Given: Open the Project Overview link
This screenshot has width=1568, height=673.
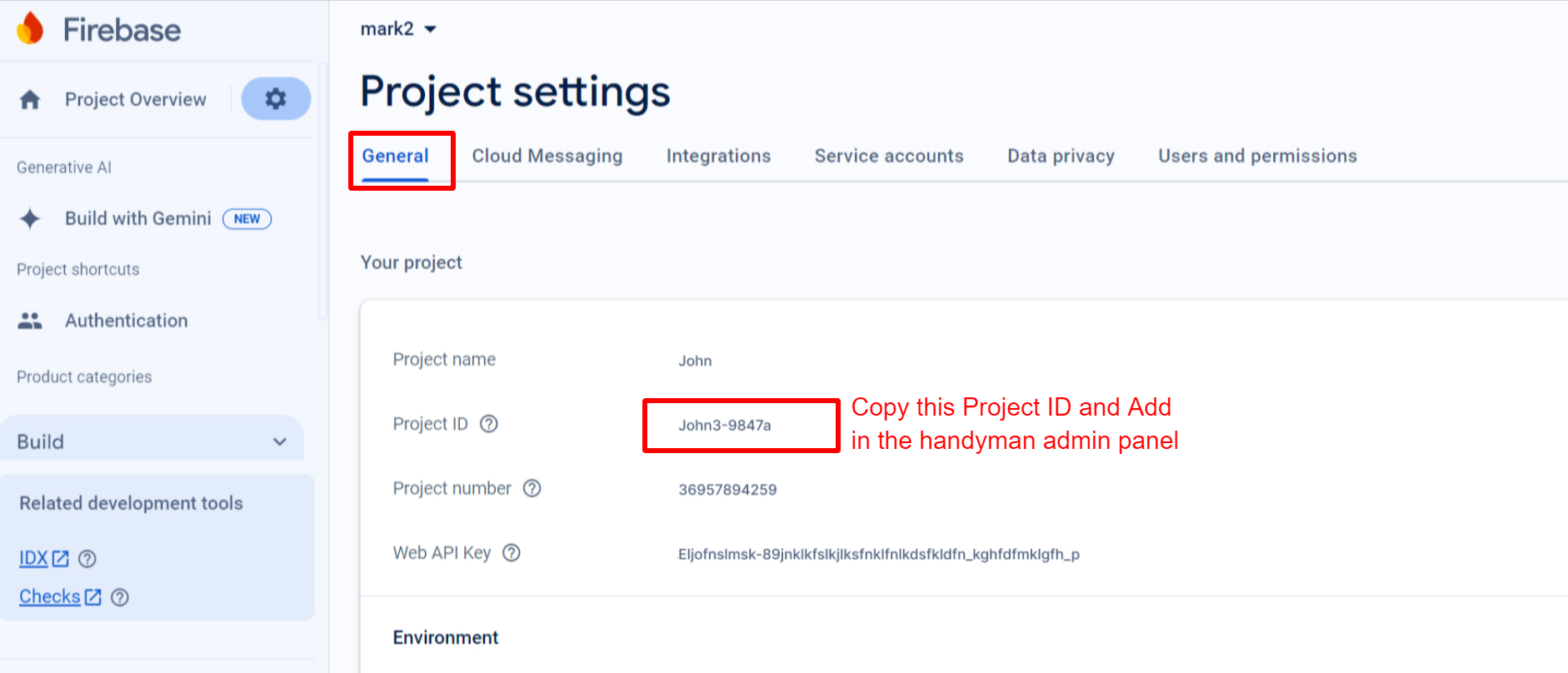Looking at the screenshot, I should [x=136, y=100].
